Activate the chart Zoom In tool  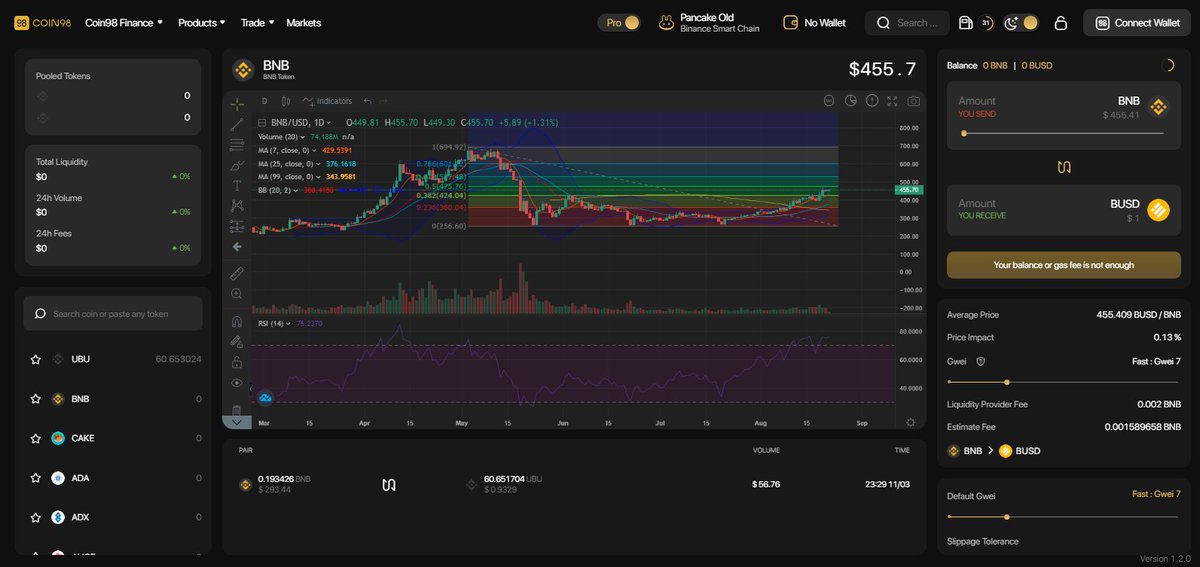[x=237, y=294]
